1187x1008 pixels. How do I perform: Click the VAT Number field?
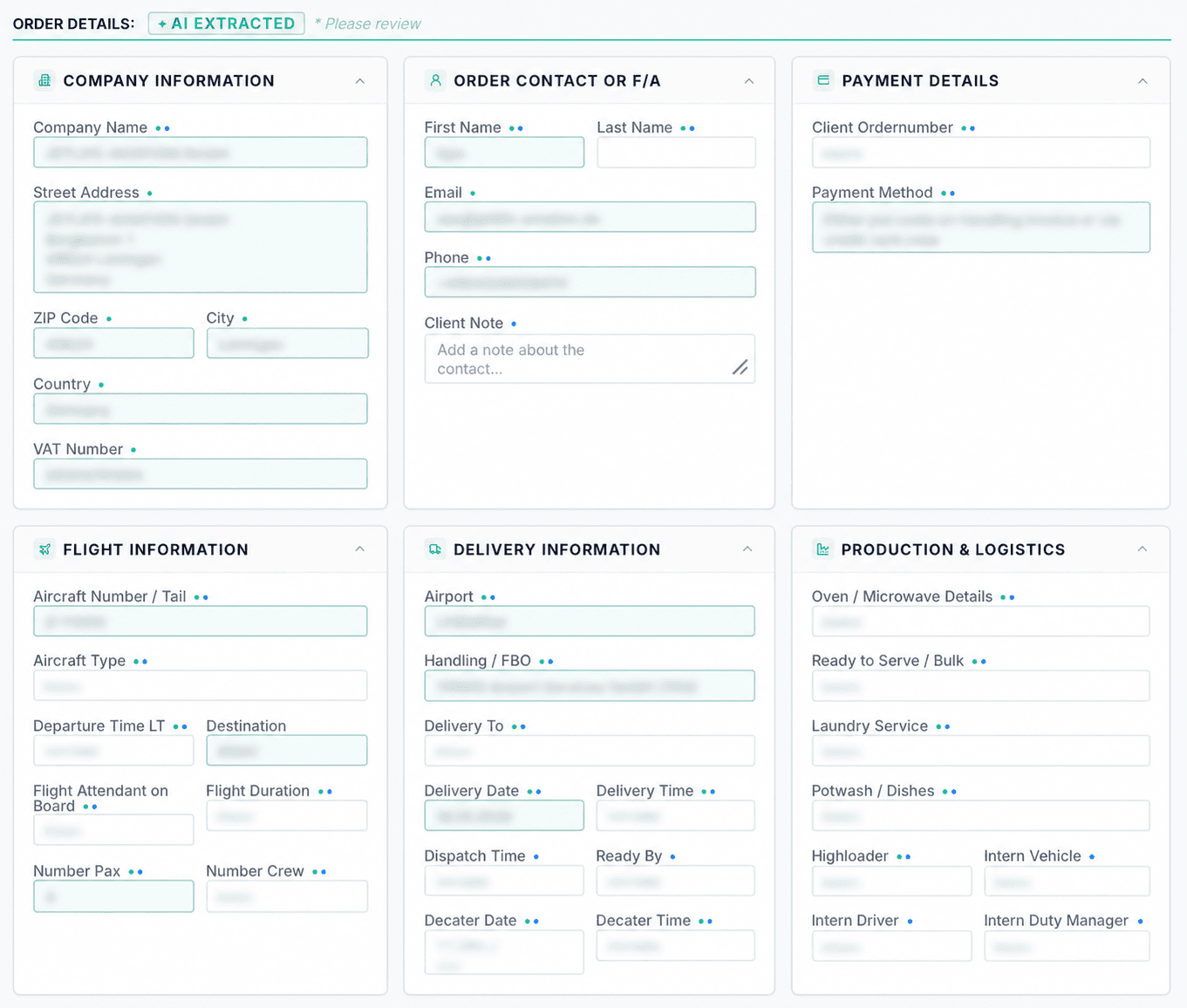tap(201, 474)
